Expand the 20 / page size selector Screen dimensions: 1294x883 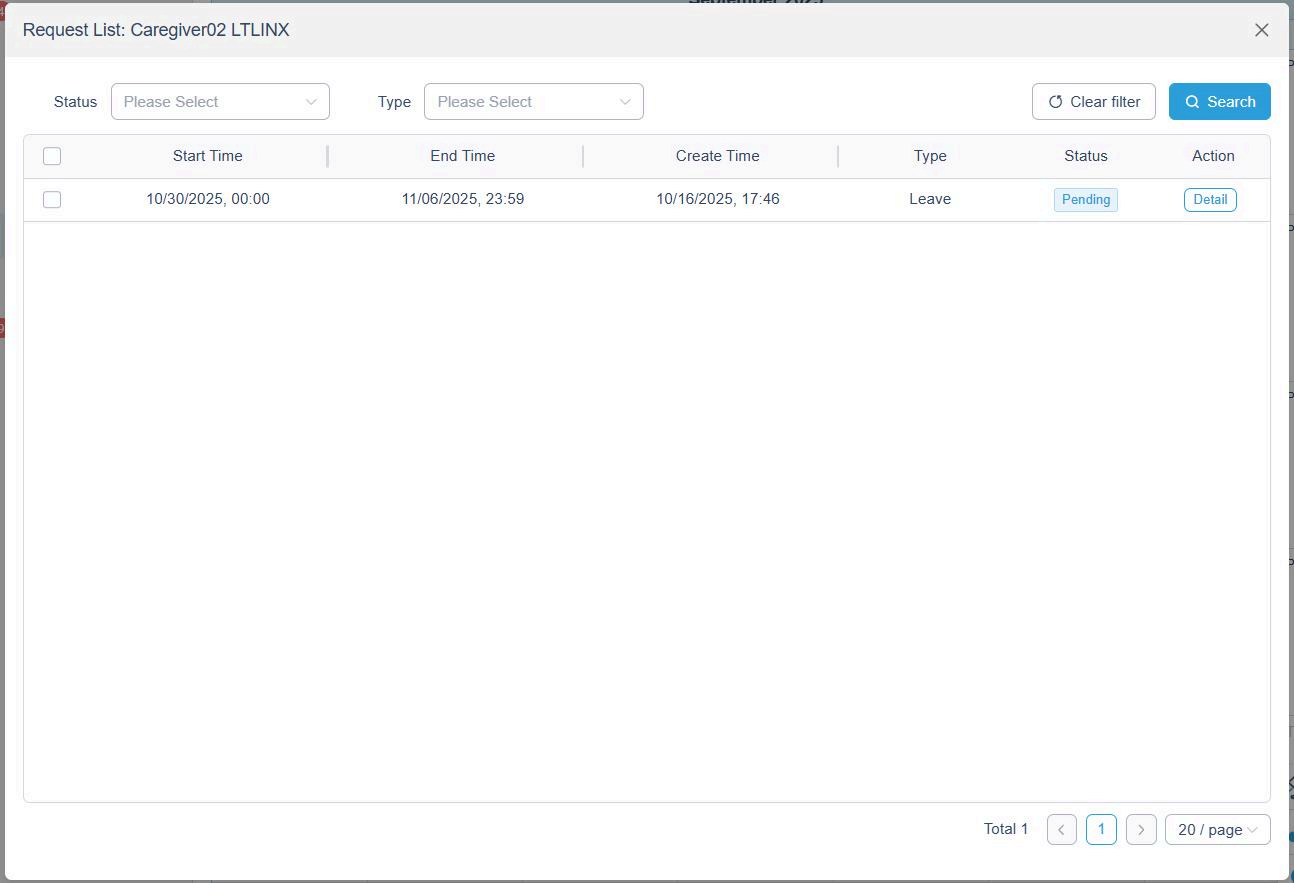point(1217,829)
